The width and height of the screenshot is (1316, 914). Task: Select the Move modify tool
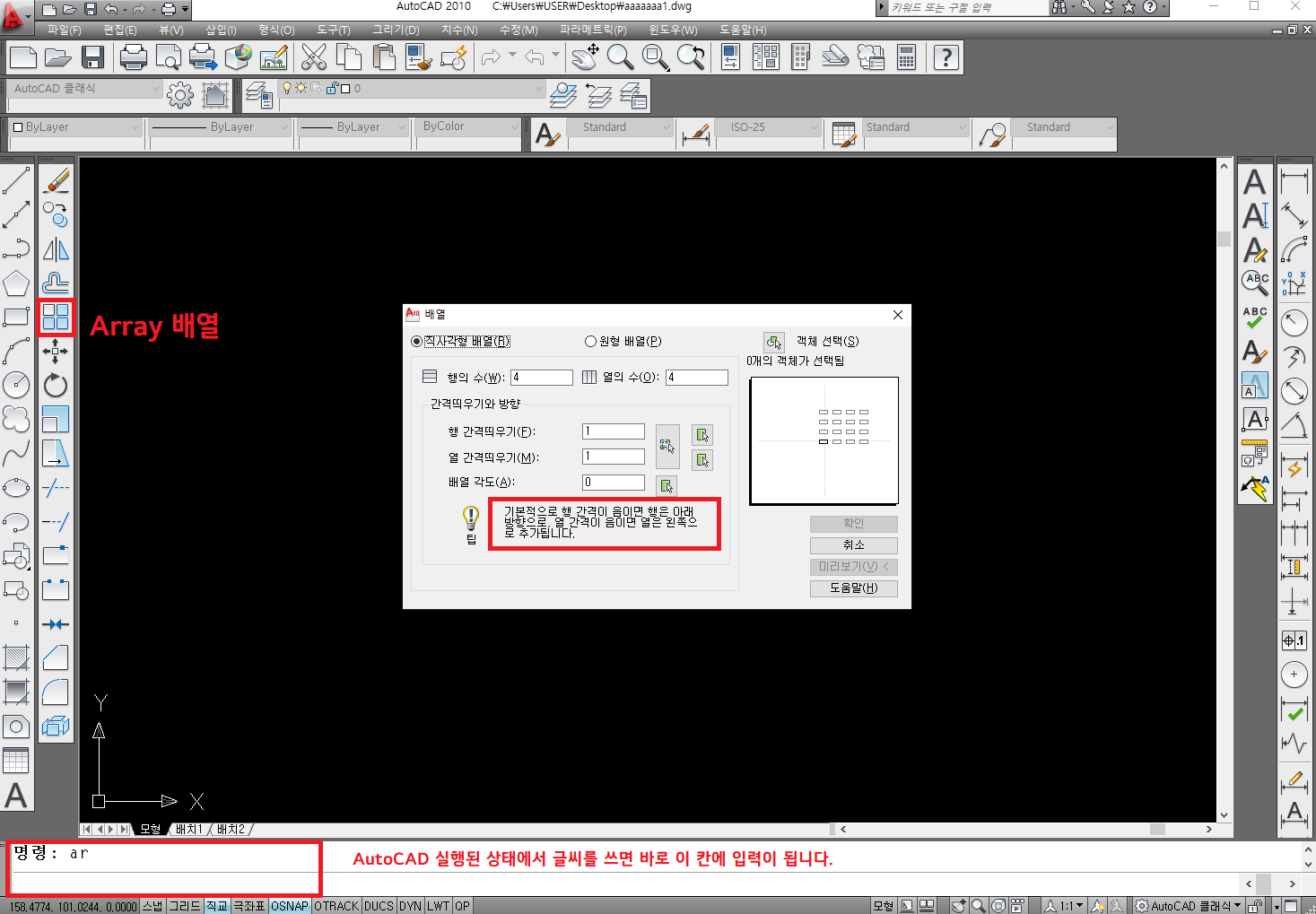[x=56, y=352]
